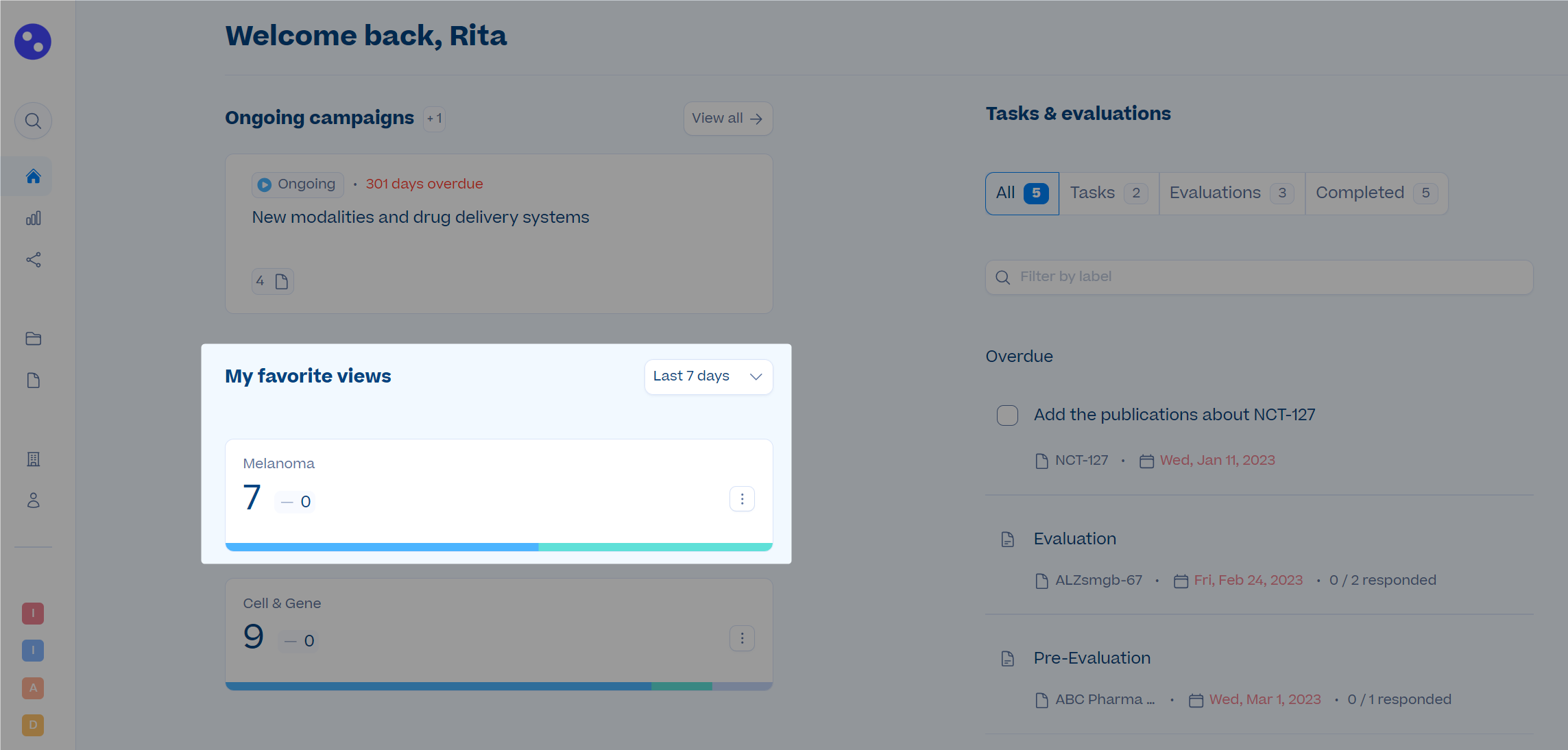Open the person contacts icon in the sidebar
Image resolution: width=1568 pixels, height=750 pixels.
(33, 501)
